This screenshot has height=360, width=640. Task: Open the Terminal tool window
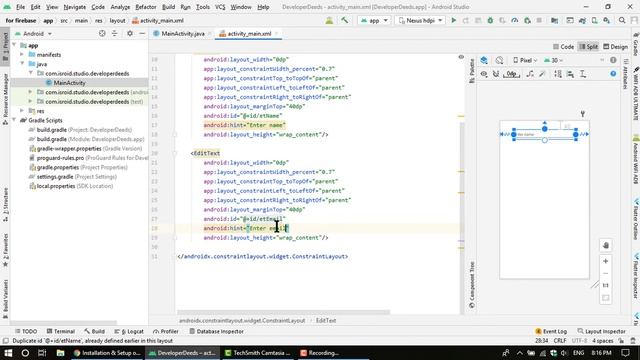[60, 331]
